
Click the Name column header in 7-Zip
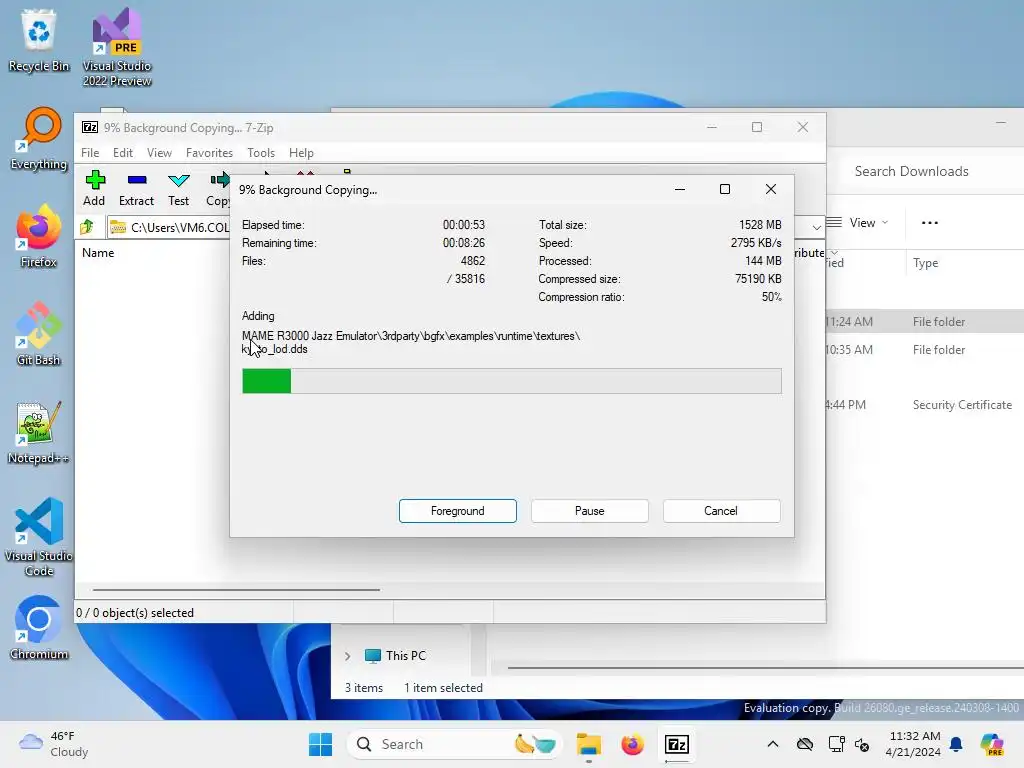tap(98, 253)
